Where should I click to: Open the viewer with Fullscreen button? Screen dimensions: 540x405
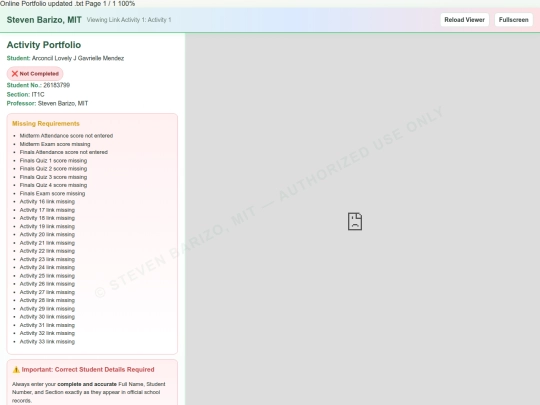[513, 20]
